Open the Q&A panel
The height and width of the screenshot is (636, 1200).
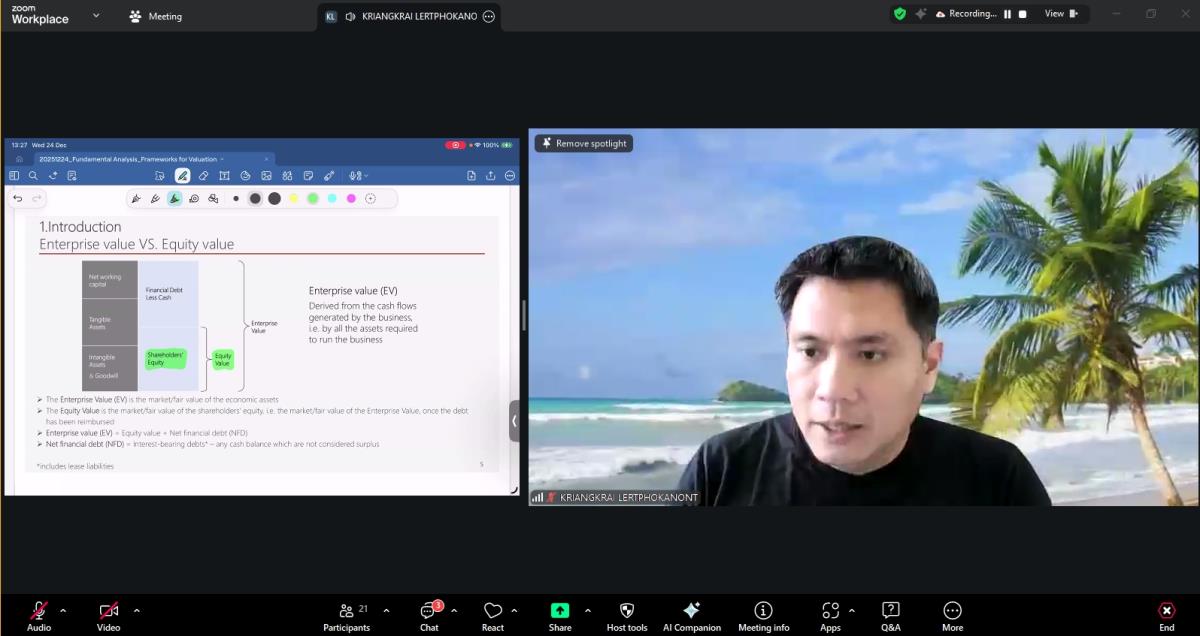click(890, 615)
